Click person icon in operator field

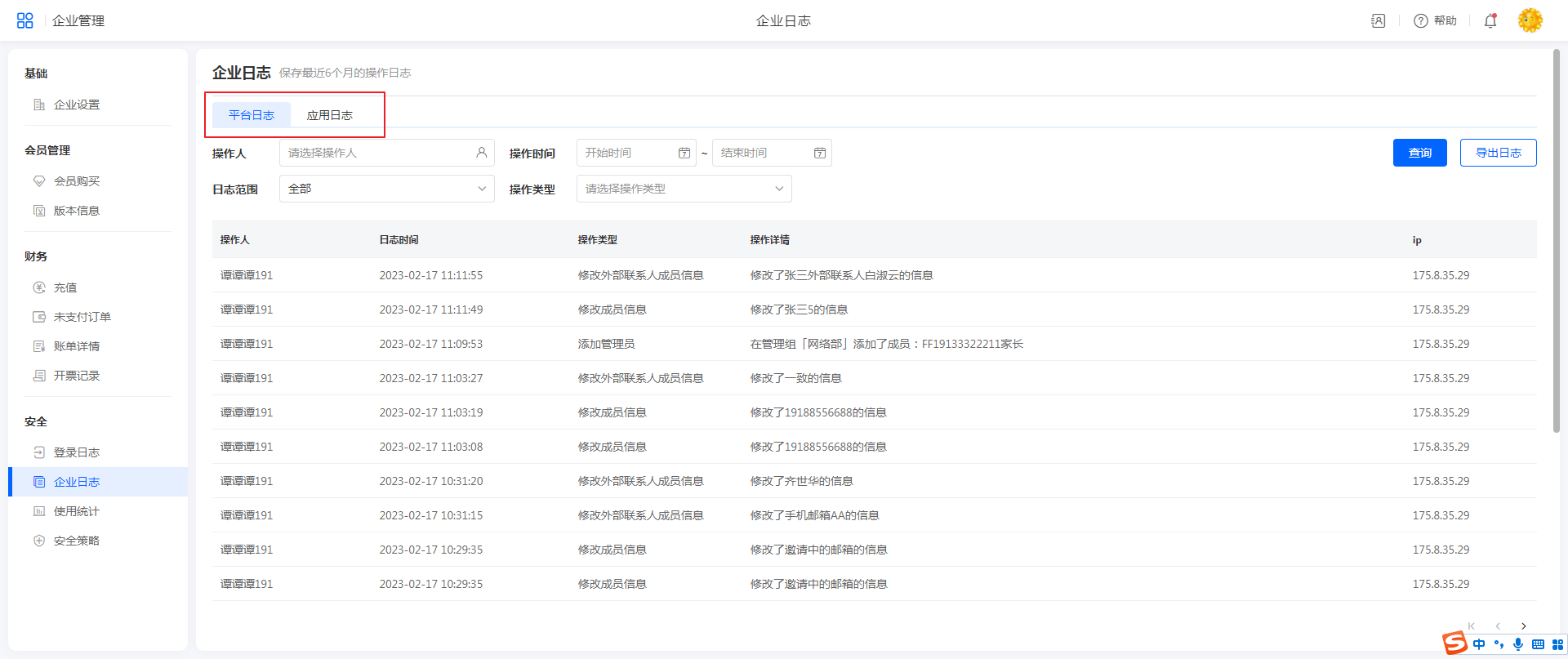(x=481, y=153)
